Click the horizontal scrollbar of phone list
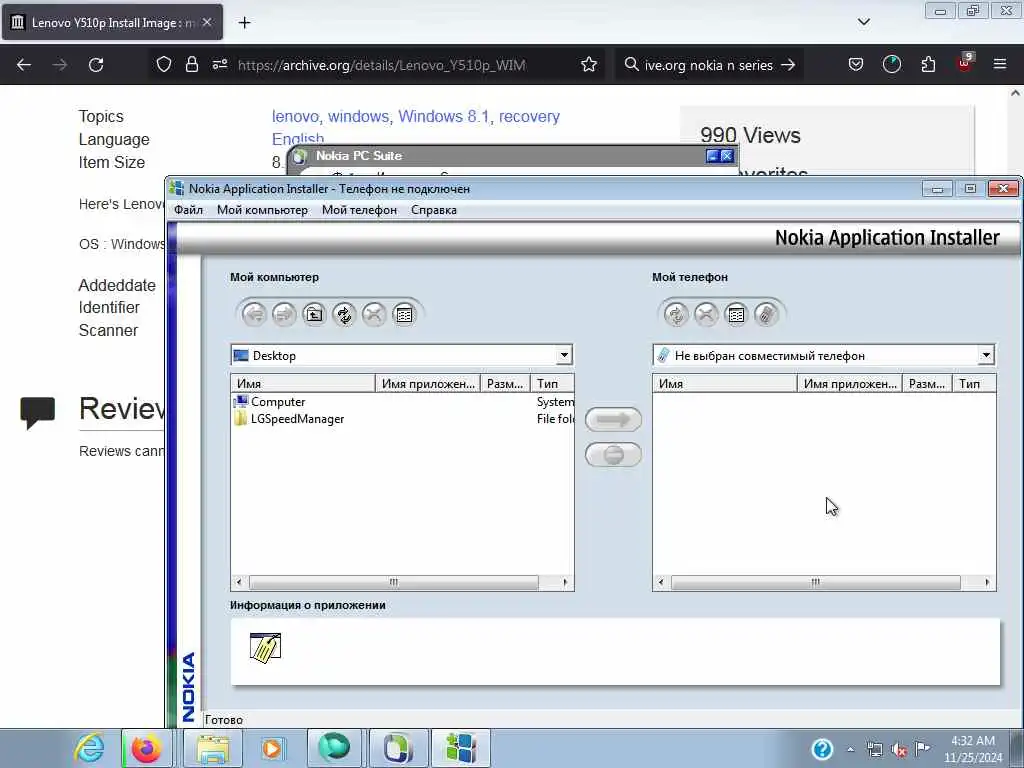Screen dimensions: 1024x768 click(816, 582)
